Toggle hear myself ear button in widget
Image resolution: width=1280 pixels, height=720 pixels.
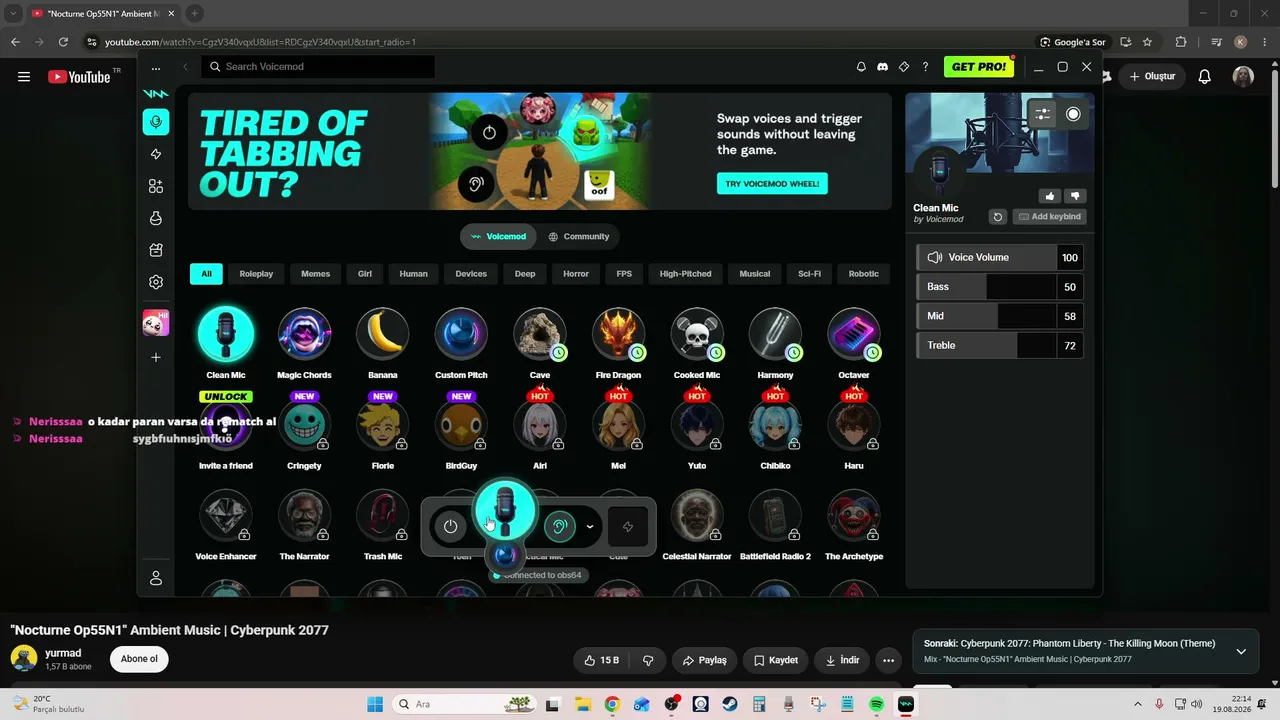[x=559, y=527]
